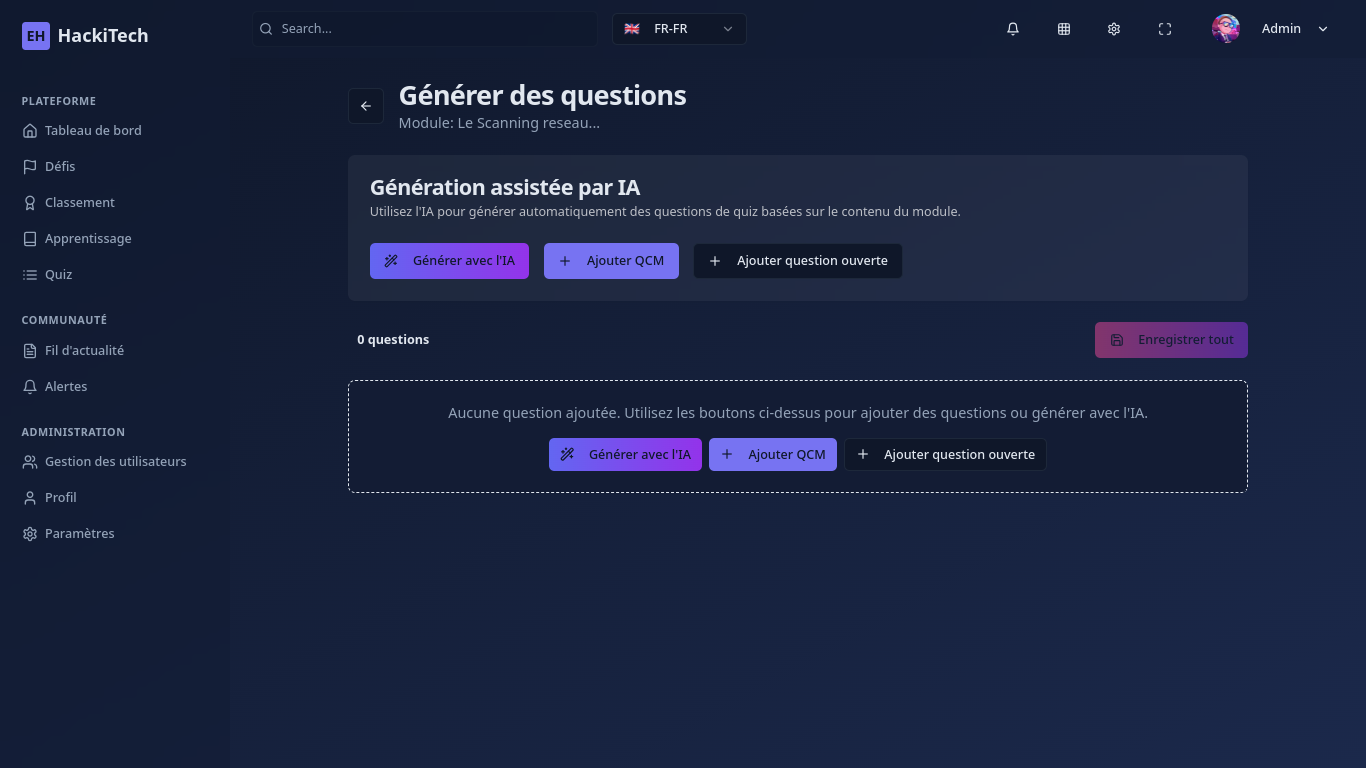Click Ajouter question ouverte in the empty-state box
1366x768 pixels.
(945, 455)
